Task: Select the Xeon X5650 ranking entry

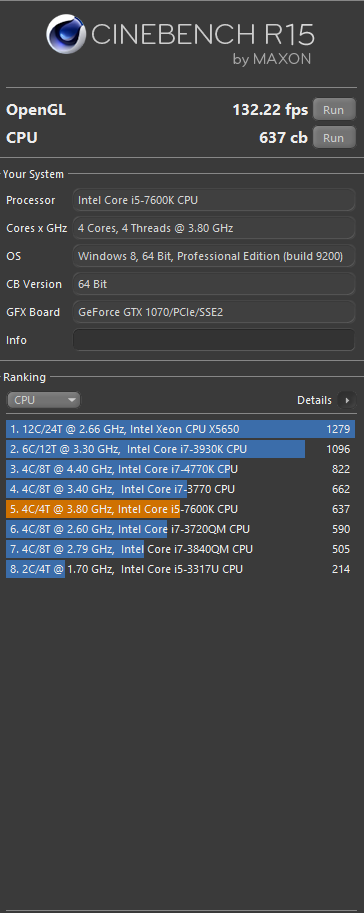Action: pyautogui.click(x=181, y=429)
